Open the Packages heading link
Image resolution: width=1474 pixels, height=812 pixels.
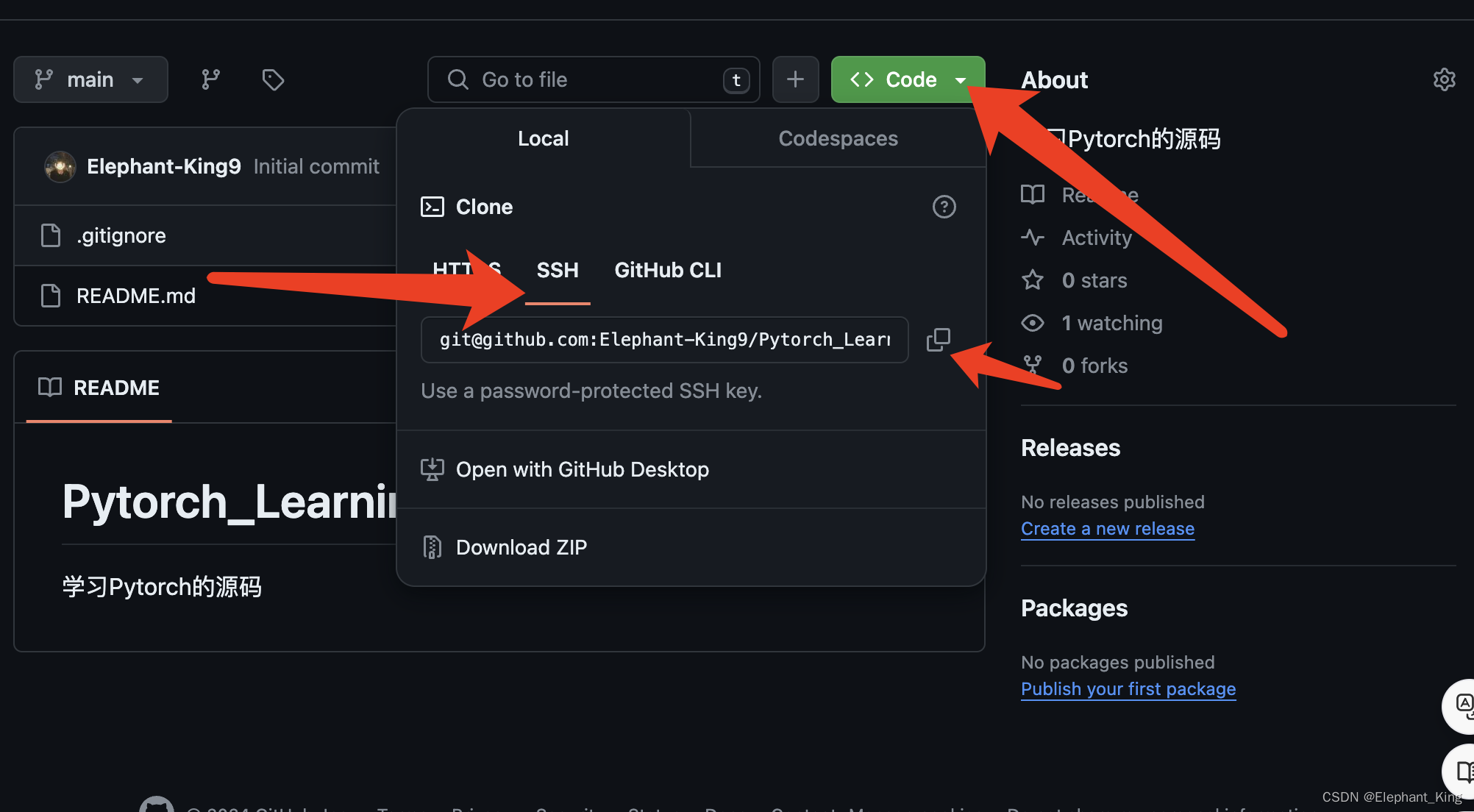point(1074,608)
